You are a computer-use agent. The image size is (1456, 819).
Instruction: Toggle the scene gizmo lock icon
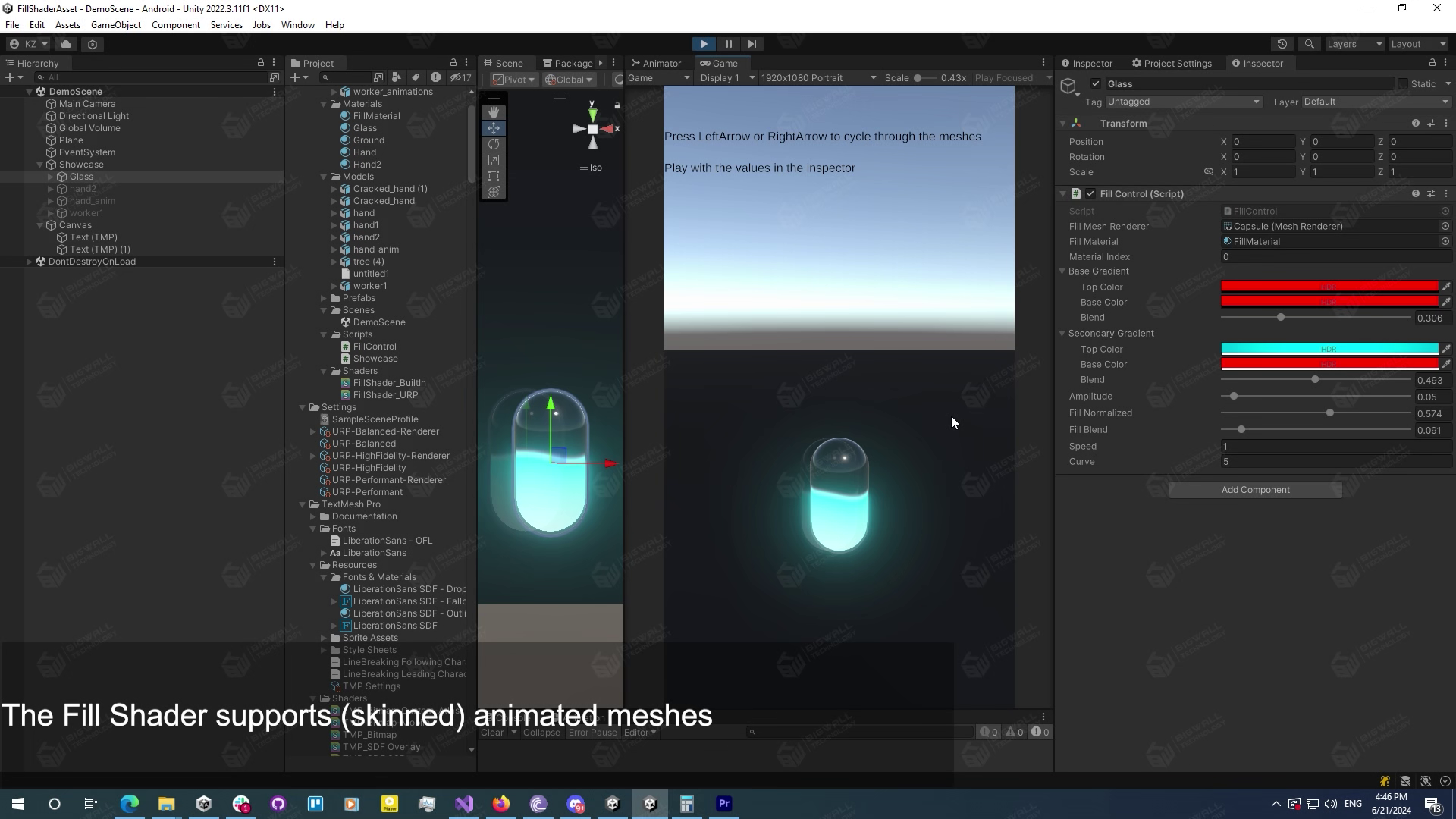(617, 105)
